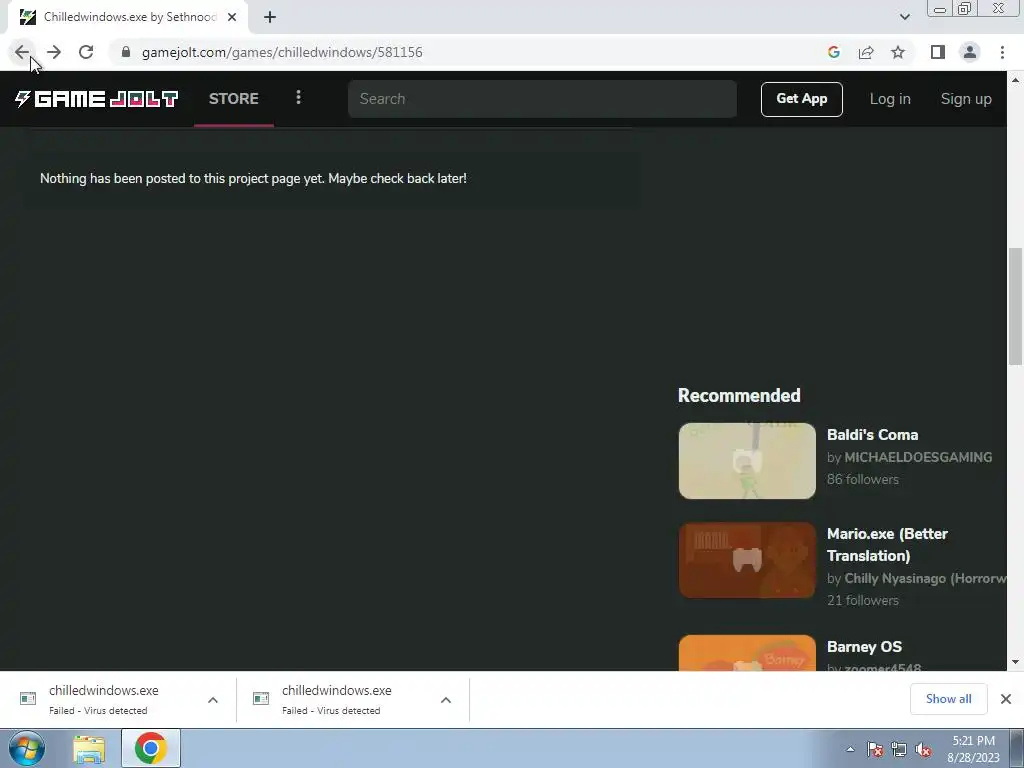
Task: Open Chilly Nyasinago author link
Action: point(925,579)
